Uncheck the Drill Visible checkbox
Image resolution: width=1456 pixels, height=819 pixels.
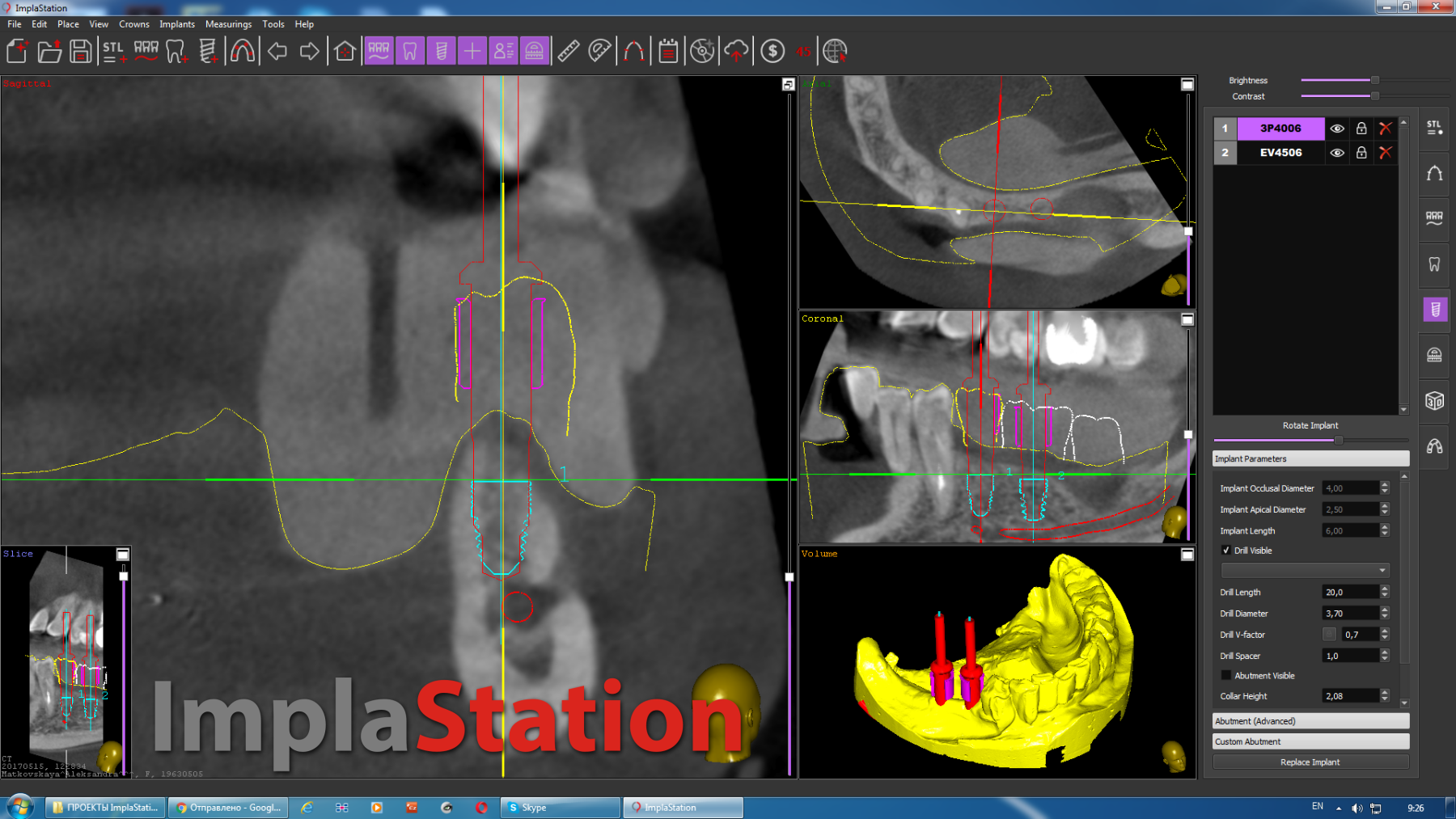pos(1226,550)
